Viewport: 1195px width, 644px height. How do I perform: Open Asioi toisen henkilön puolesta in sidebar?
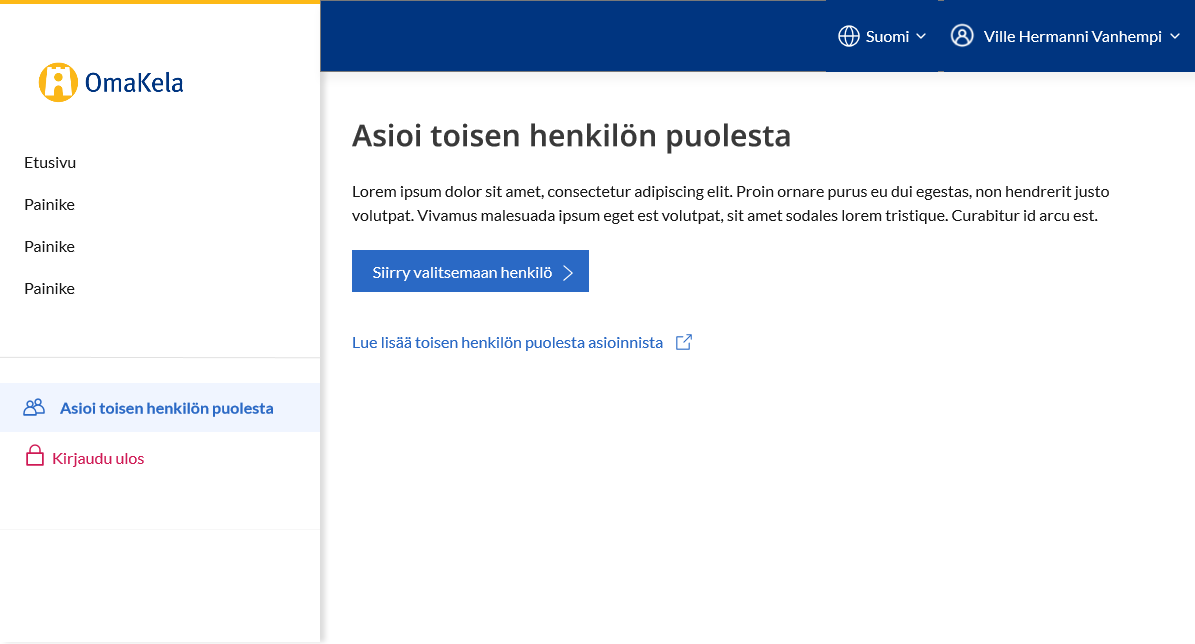tap(166, 408)
